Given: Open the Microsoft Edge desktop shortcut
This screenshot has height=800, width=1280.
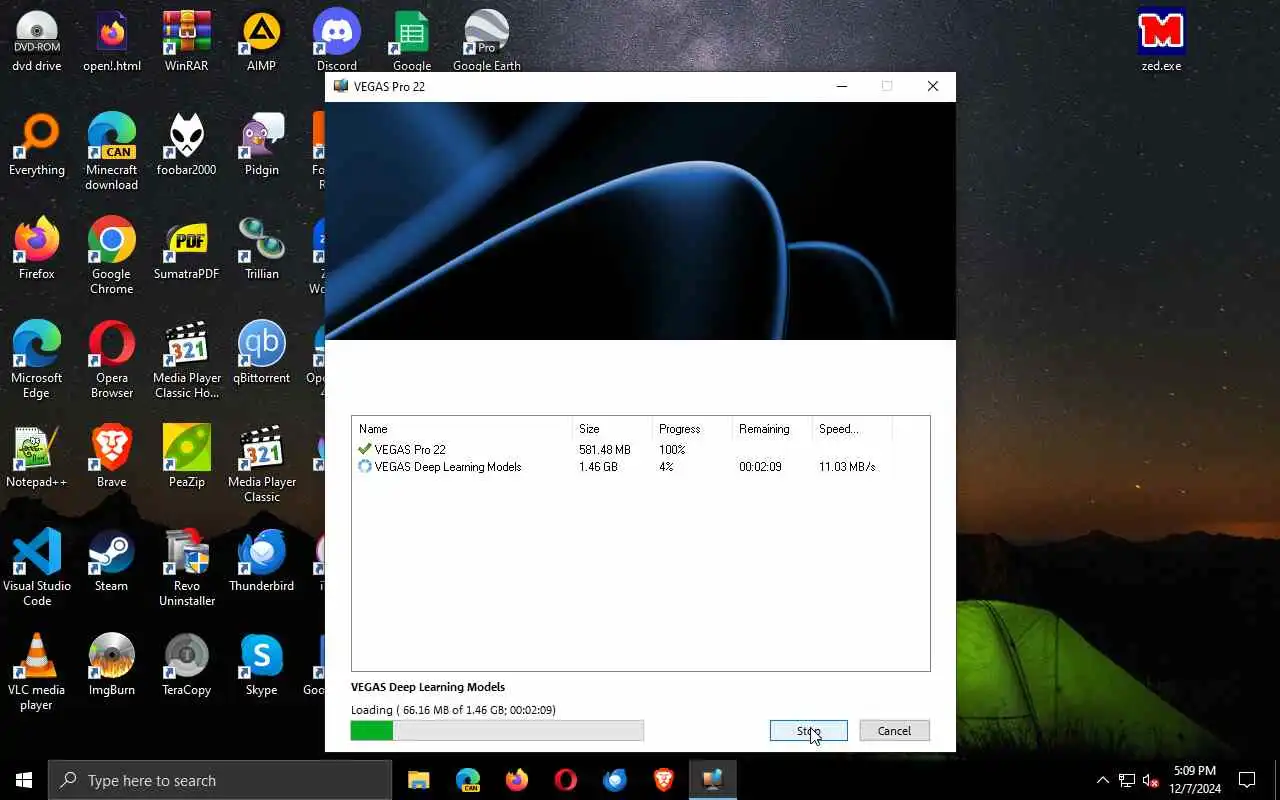Looking at the screenshot, I should (37, 360).
